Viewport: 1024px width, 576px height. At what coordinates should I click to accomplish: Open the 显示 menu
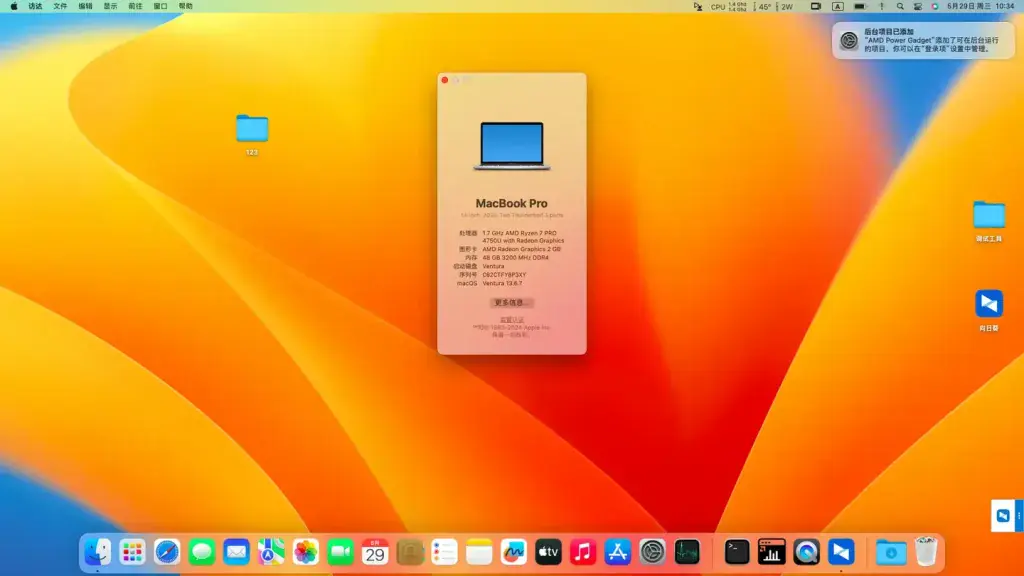110,7
